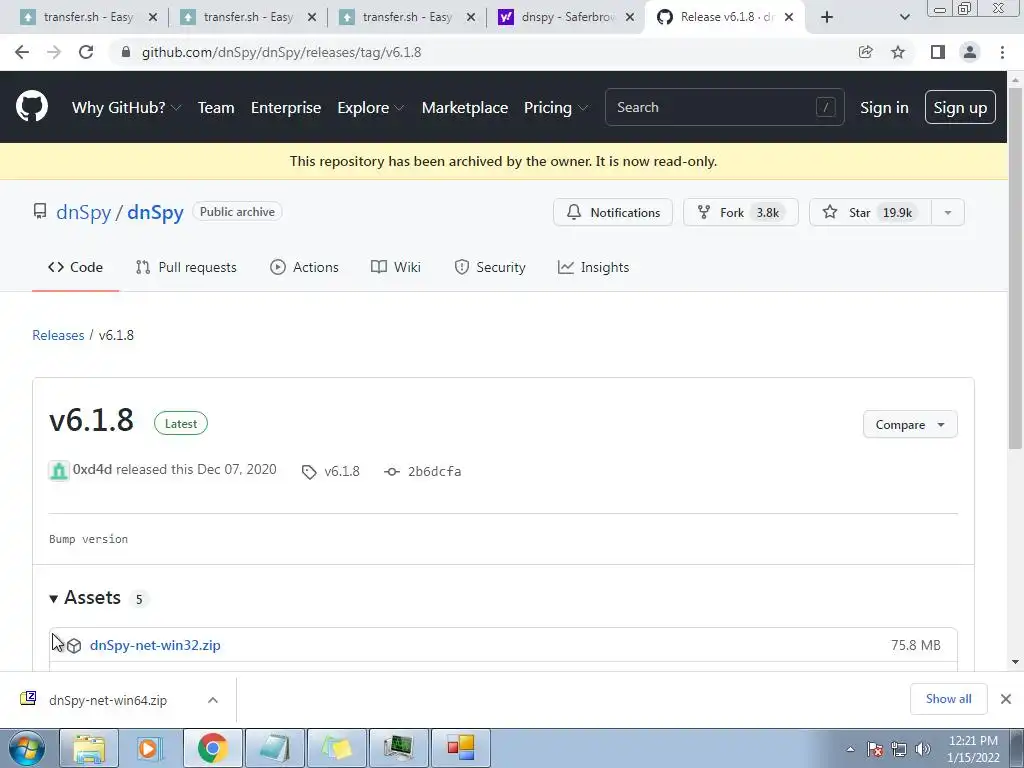Click the forward navigation arrow
Viewport: 1024px width, 768px height.
point(54,52)
